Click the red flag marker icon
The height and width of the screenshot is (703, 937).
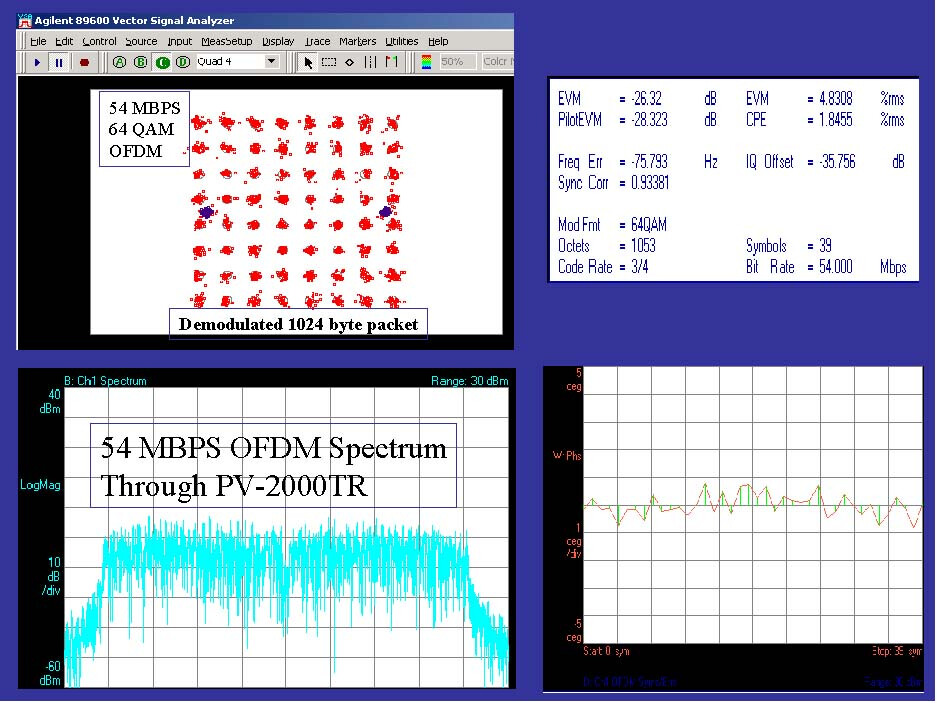click(391, 62)
